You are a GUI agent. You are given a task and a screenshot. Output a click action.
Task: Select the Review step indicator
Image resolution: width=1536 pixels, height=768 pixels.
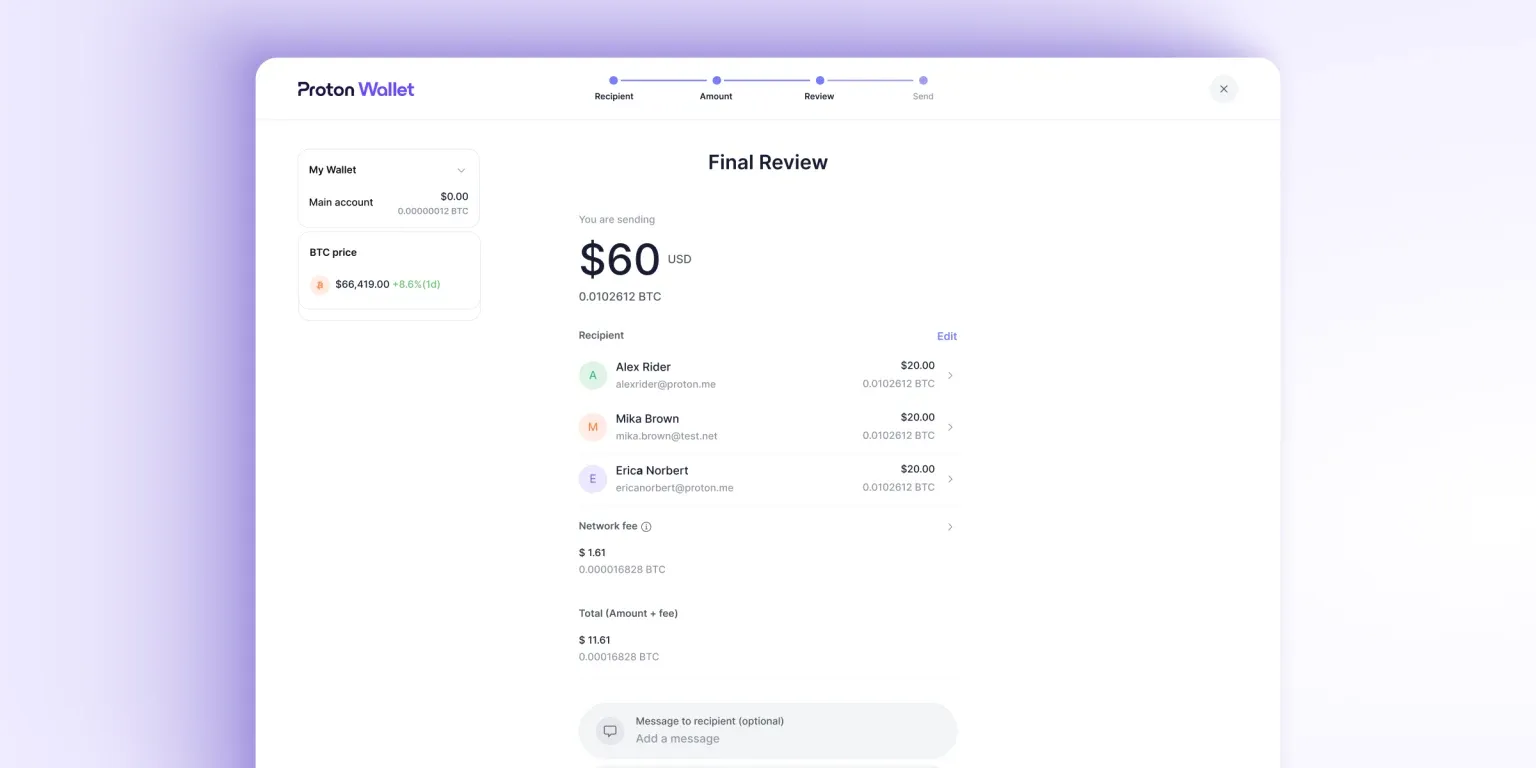(x=819, y=81)
